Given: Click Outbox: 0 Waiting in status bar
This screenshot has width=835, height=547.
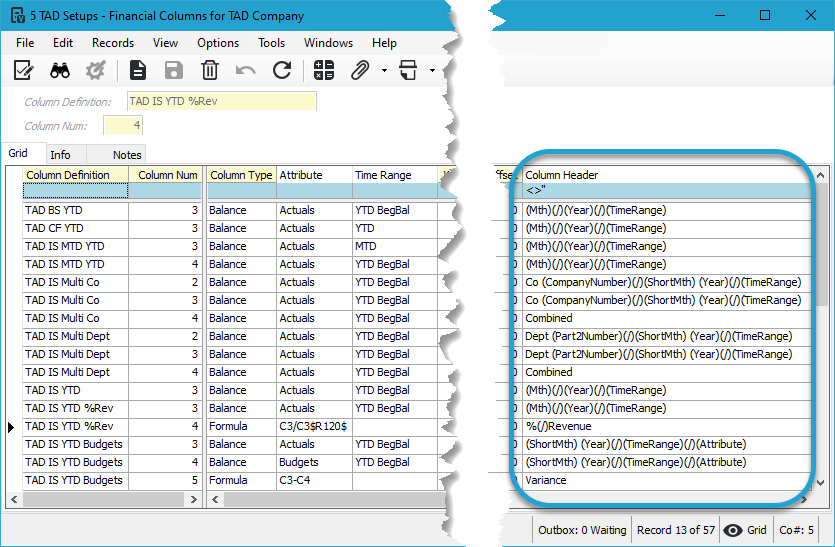Looking at the screenshot, I should 582,530.
